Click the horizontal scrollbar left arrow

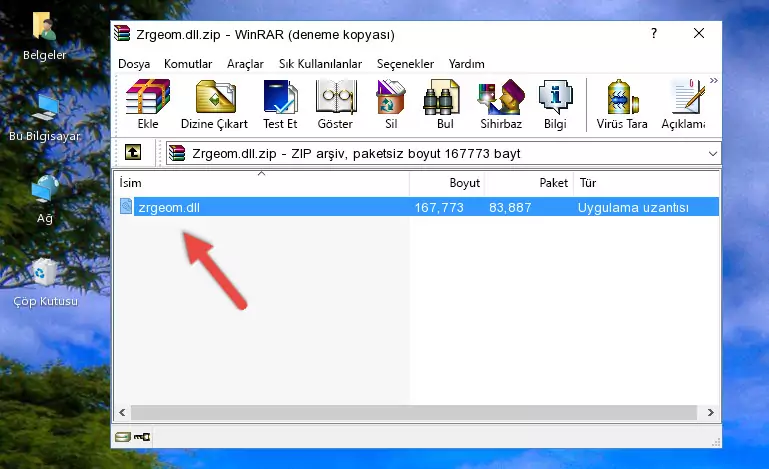pyautogui.click(x=122, y=412)
